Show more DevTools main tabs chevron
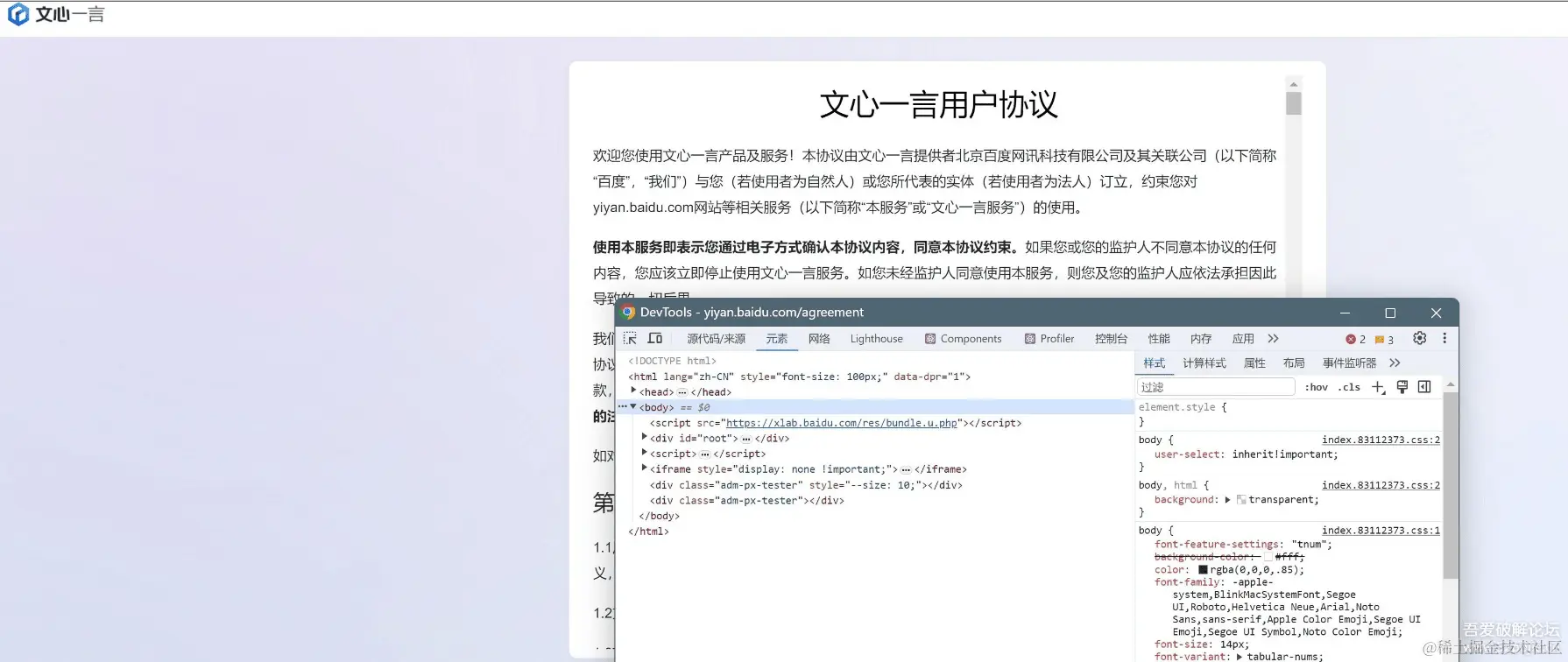The height and width of the screenshot is (662, 1568). (x=1273, y=339)
